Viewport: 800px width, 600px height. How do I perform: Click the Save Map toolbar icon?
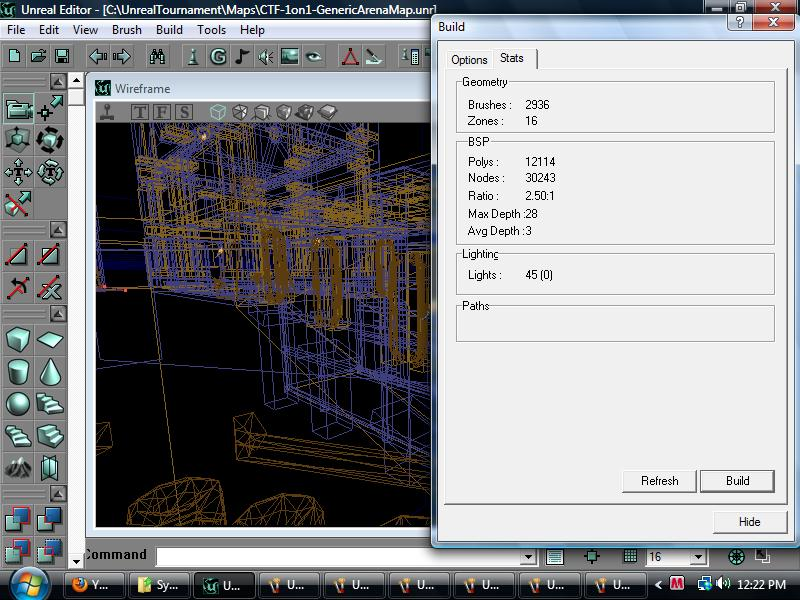point(64,57)
